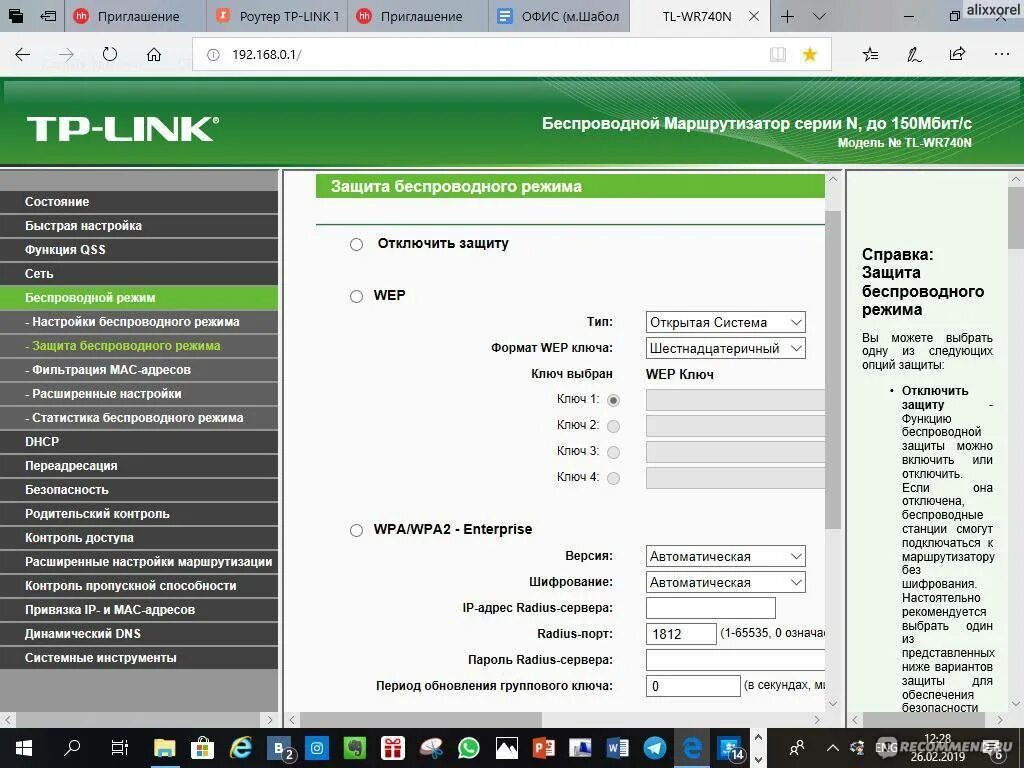Show tab previews chevron
Viewport: 1024px width, 768px height.
[819, 16]
